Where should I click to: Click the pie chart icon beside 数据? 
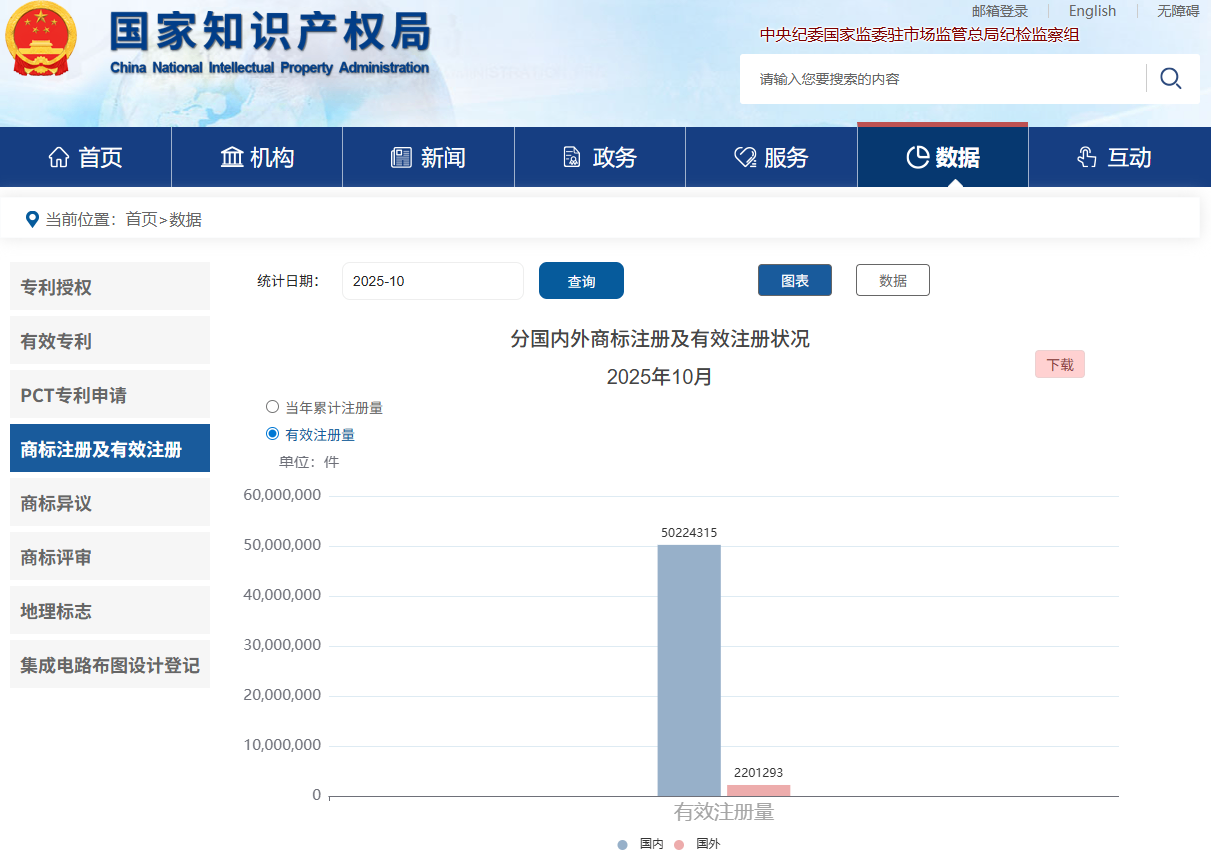[917, 157]
